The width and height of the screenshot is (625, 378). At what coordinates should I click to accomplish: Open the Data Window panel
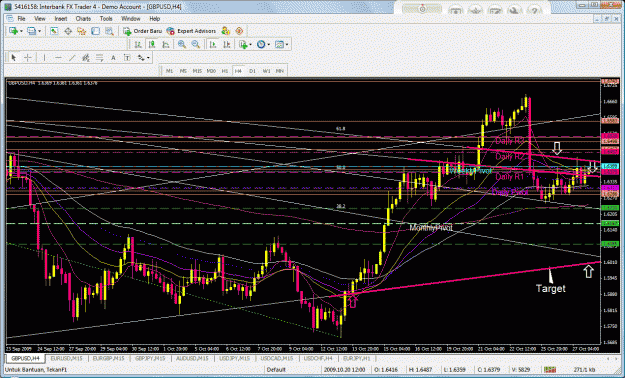pyautogui.click(x=68, y=31)
